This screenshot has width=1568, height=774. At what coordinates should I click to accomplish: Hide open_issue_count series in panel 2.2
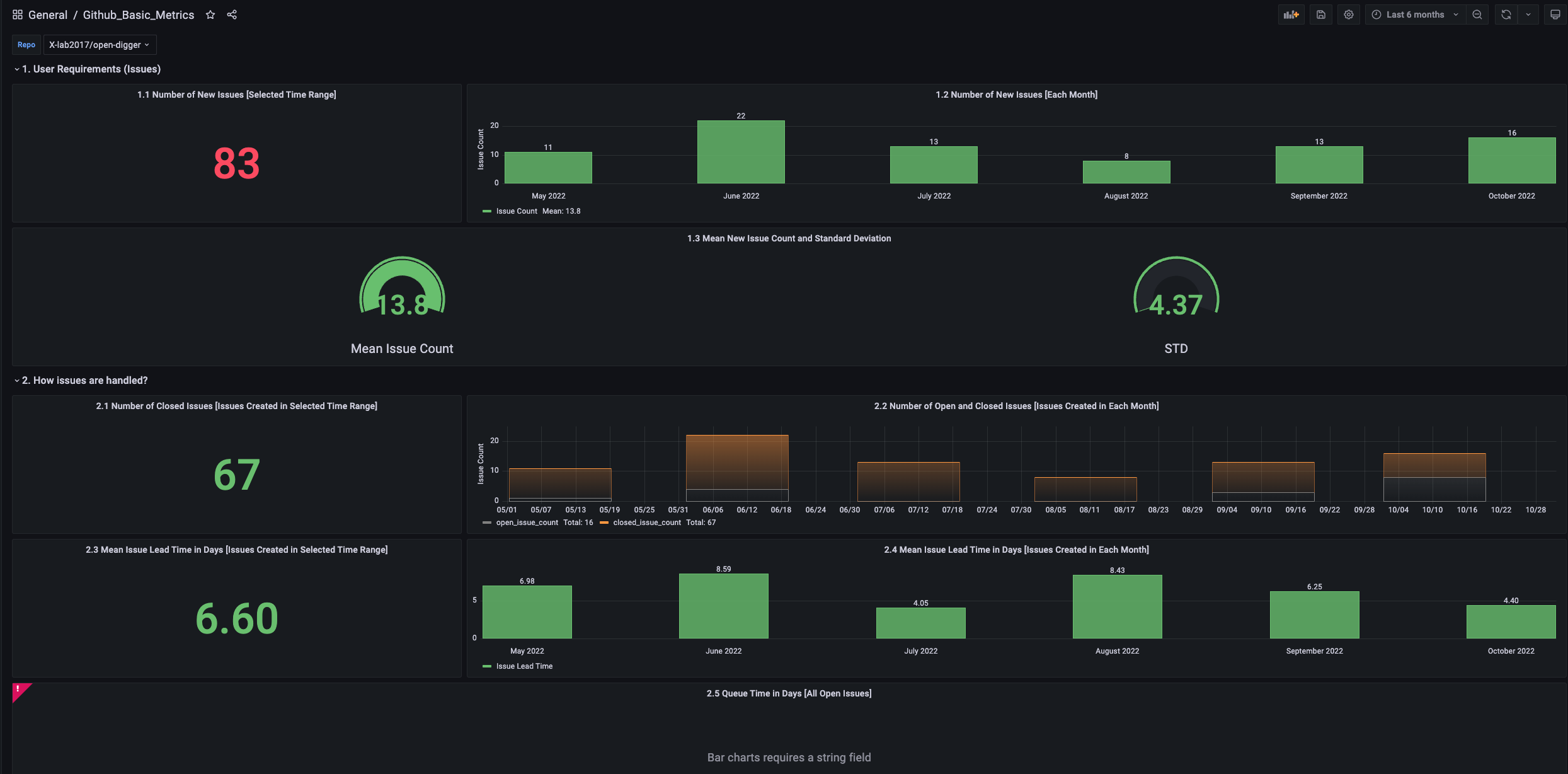click(x=527, y=522)
